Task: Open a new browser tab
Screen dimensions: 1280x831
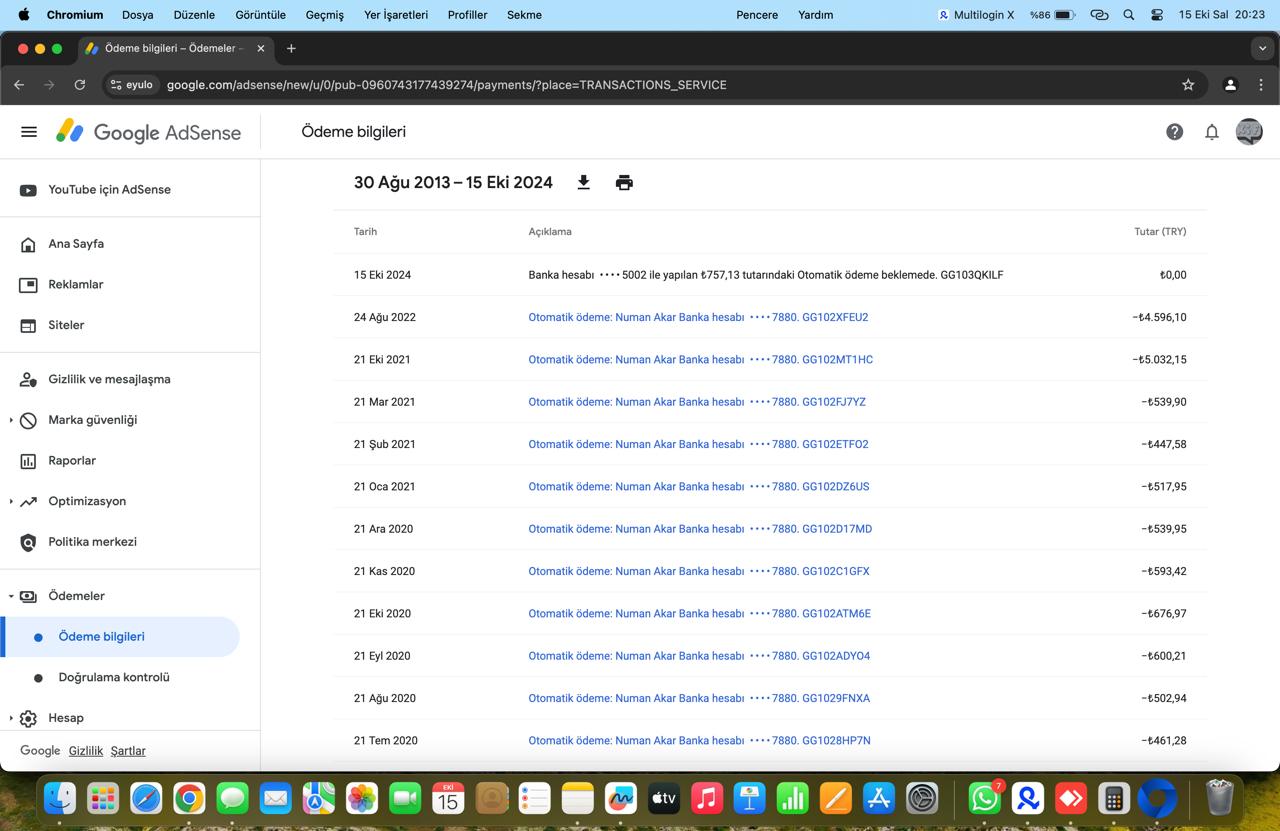Action: tap(291, 48)
